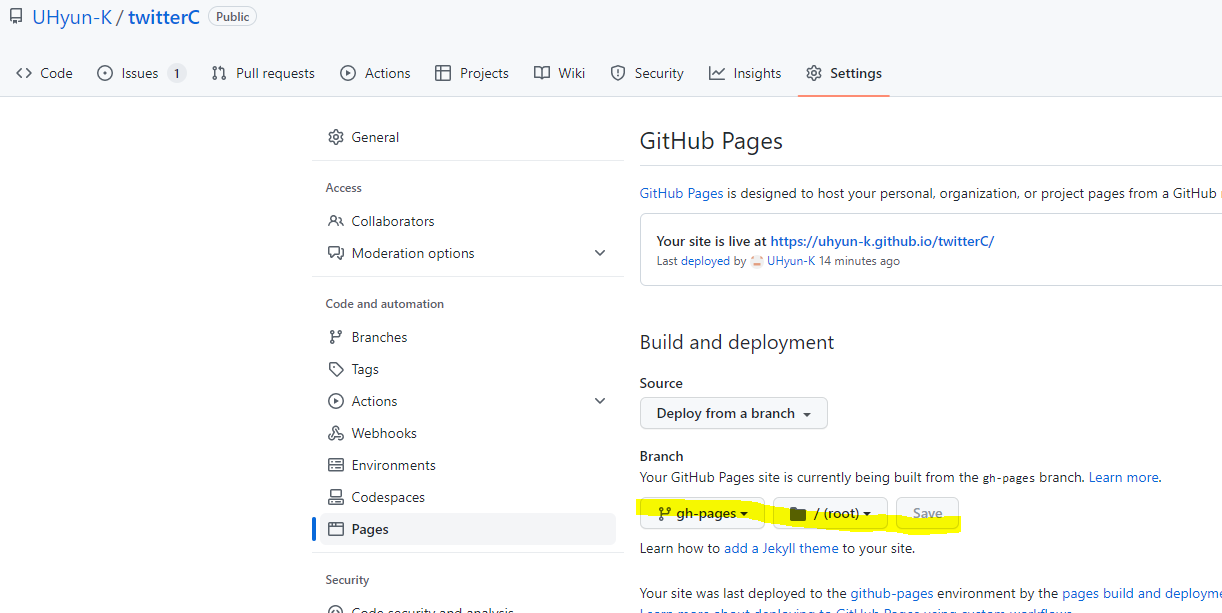Open the repository Actions tab
This screenshot has width=1222, height=613.
375,73
